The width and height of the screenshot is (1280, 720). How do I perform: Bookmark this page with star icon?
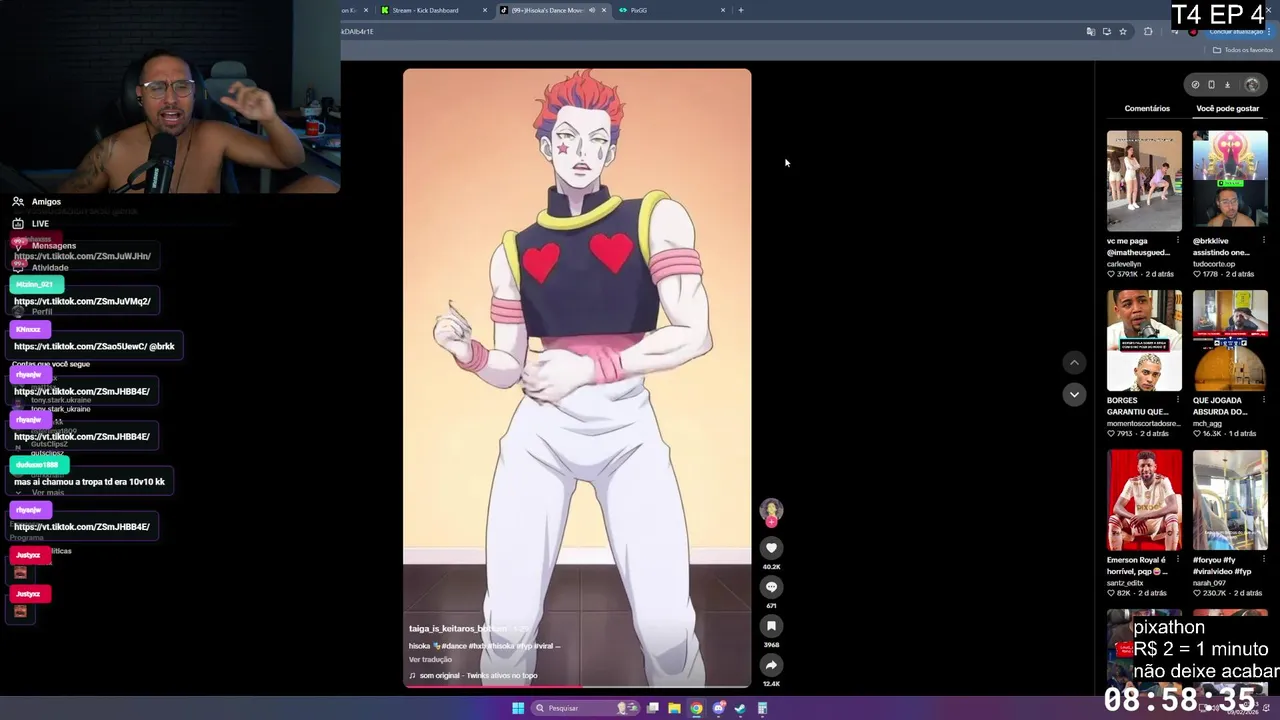[1123, 32]
